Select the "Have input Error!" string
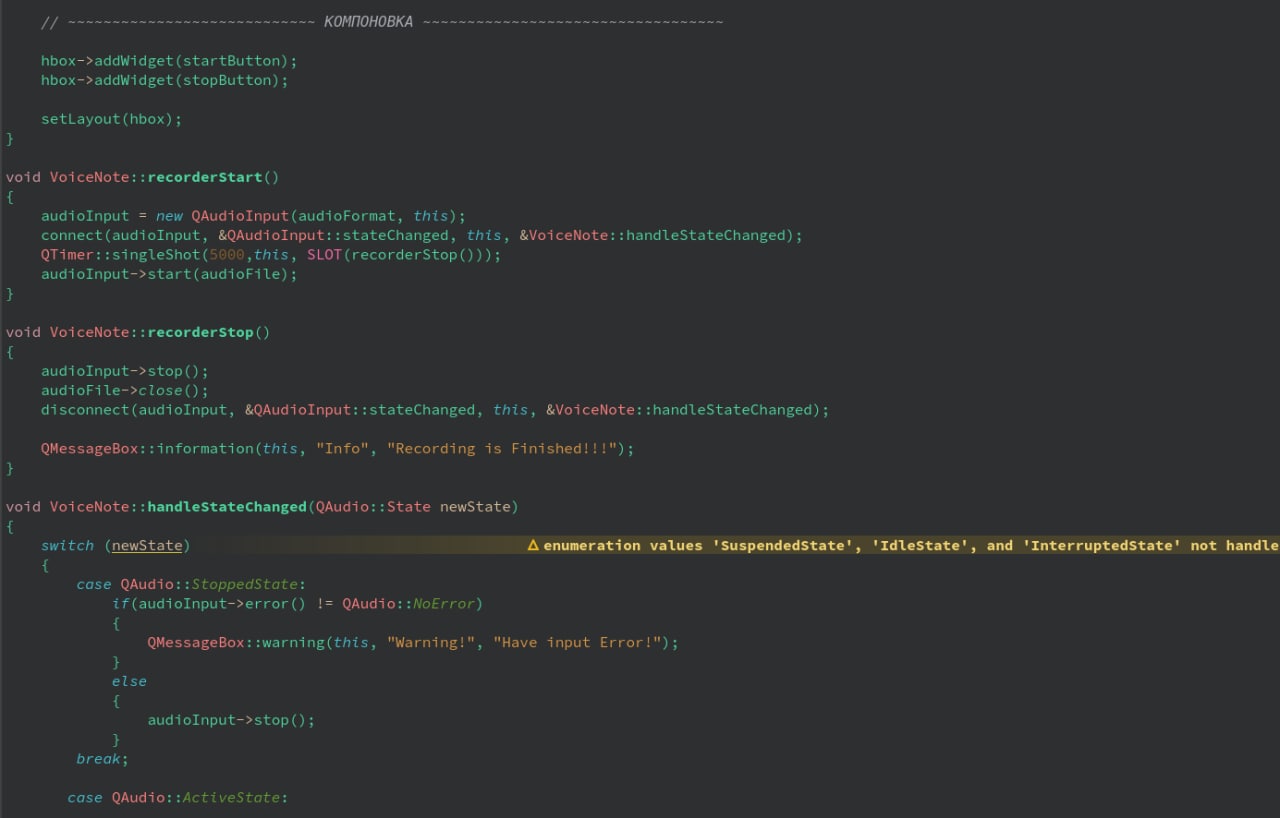The height and width of the screenshot is (818, 1280). click(577, 643)
